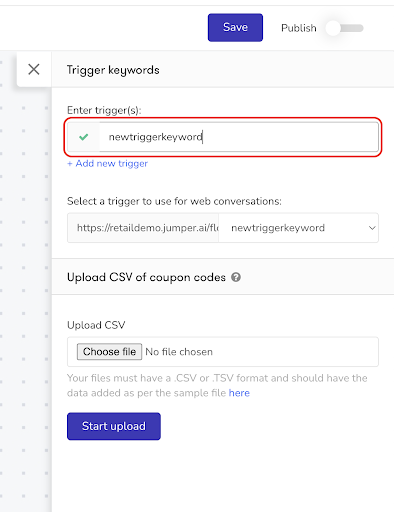Open help tooltip for coupon codes CSV
Image resolution: width=394 pixels, height=512 pixels.
coord(236,277)
